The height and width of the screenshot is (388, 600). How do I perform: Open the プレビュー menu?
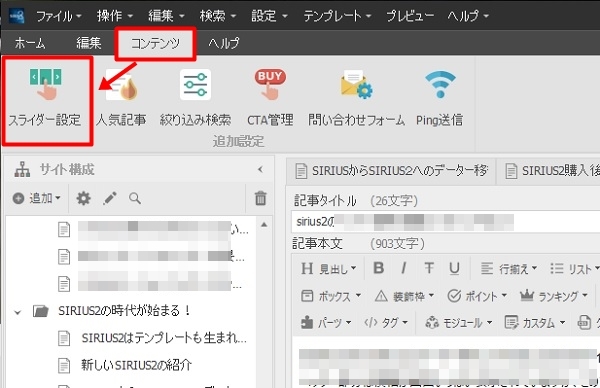pyautogui.click(x=410, y=16)
